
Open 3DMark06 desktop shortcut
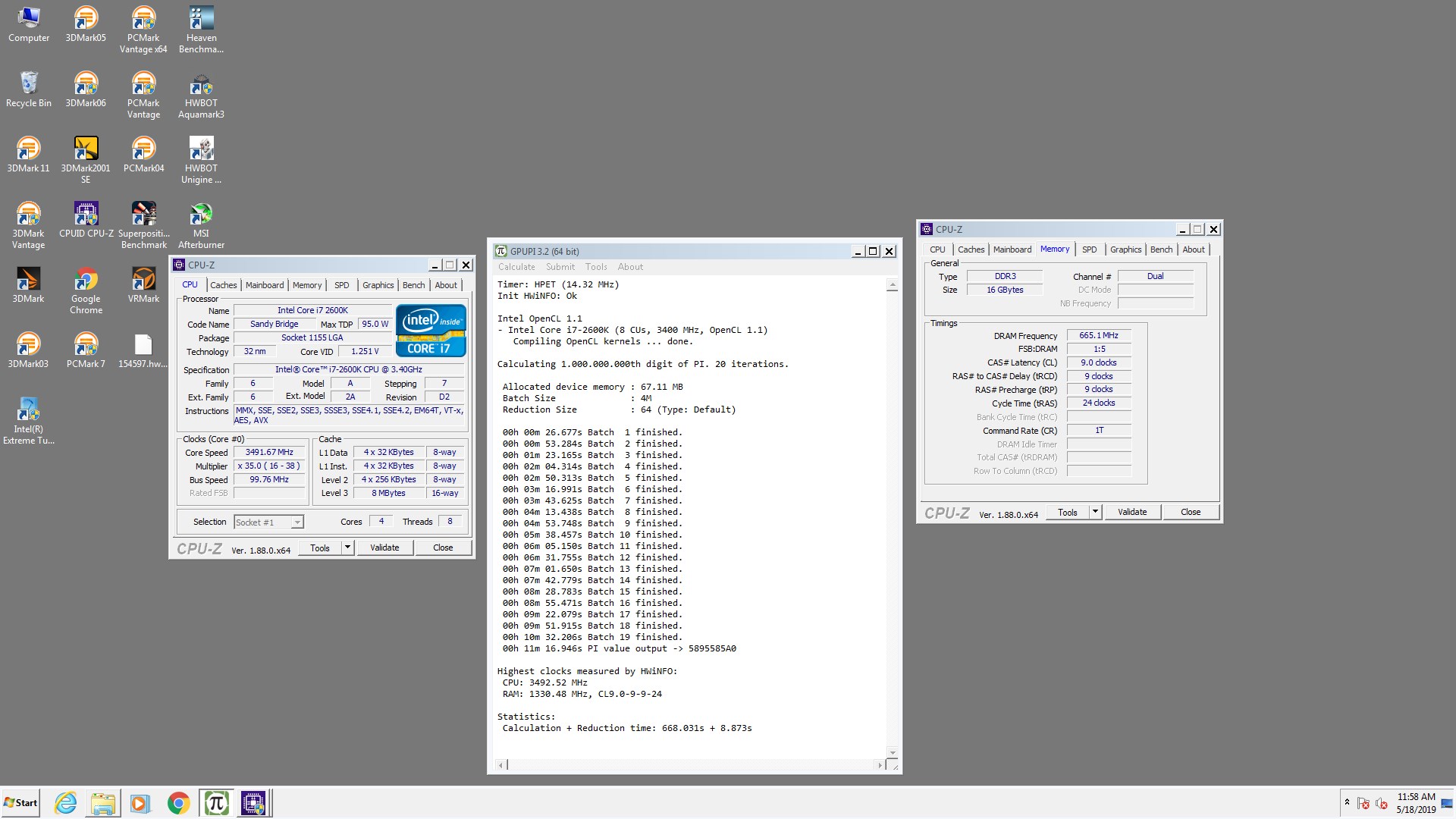pos(86,89)
